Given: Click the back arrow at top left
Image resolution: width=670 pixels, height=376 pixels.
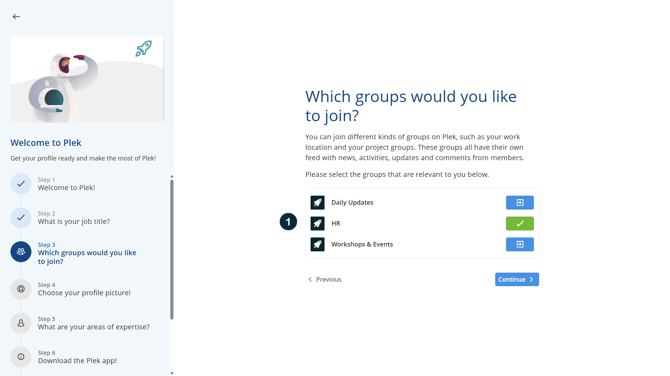Looking at the screenshot, I should [16, 16].
